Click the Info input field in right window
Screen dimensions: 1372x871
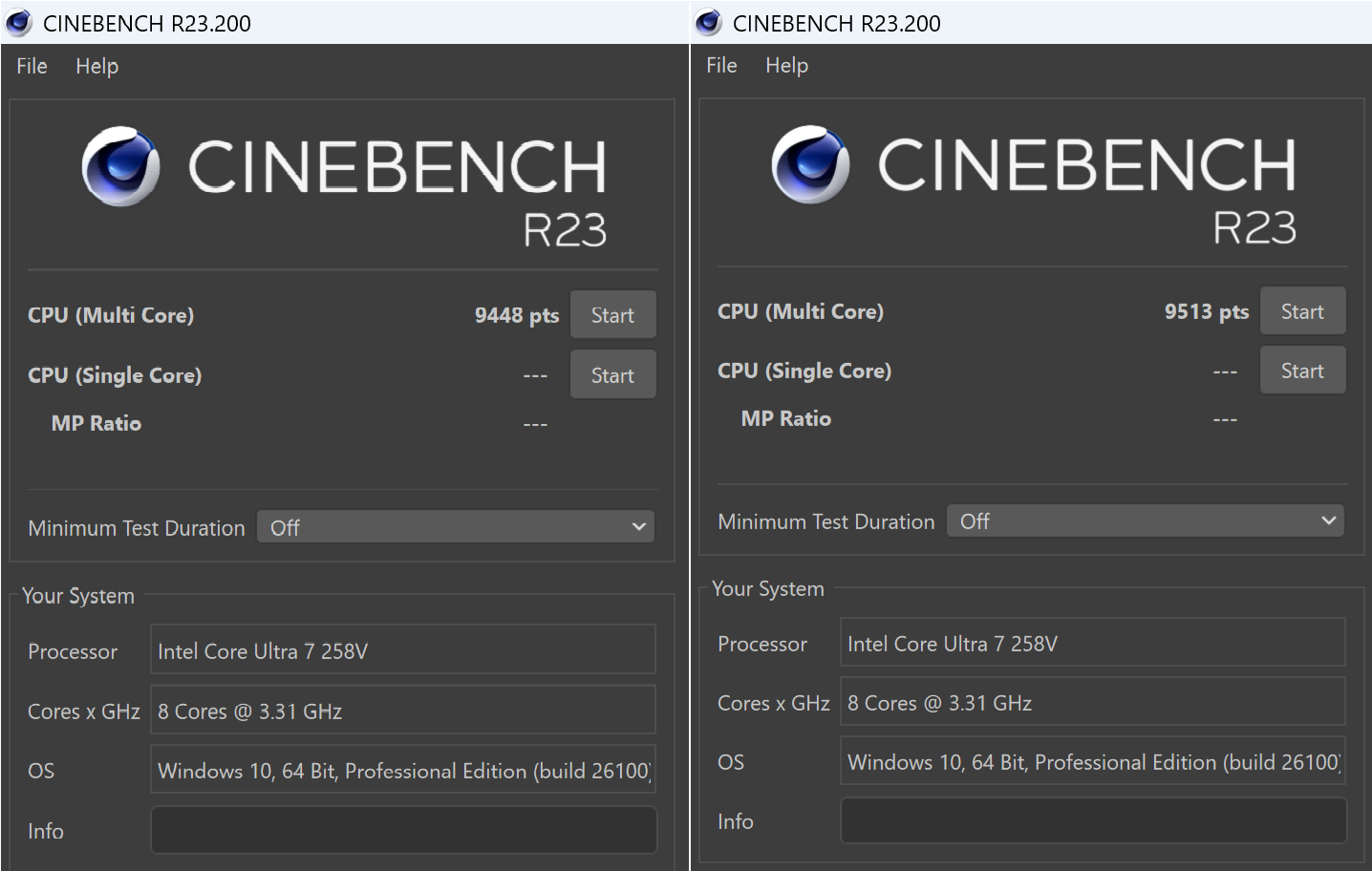[x=1094, y=821]
